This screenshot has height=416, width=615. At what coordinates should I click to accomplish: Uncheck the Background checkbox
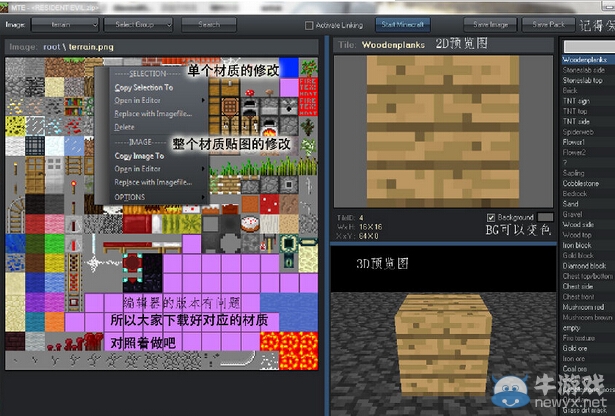(491, 217)
